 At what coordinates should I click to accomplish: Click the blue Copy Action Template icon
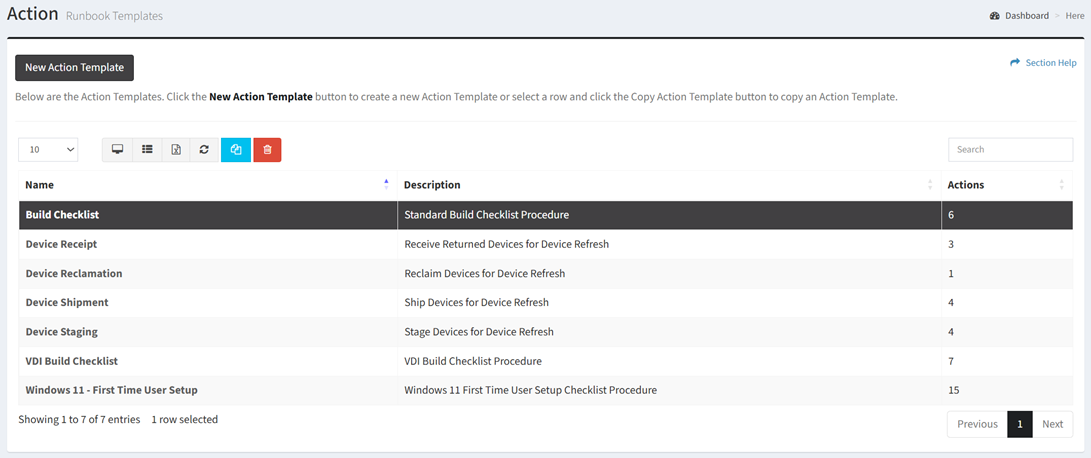tap(236, 150)
